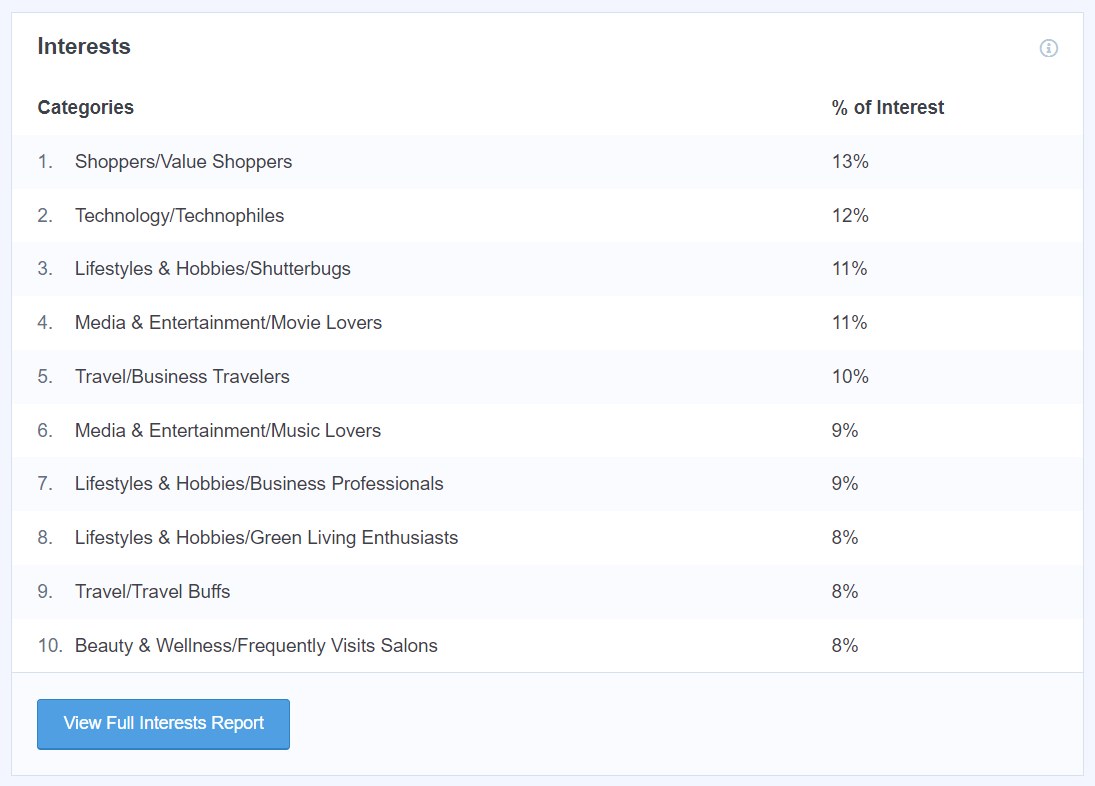Select the Shoppers/Value Shoppers interest row

[183, 161]
